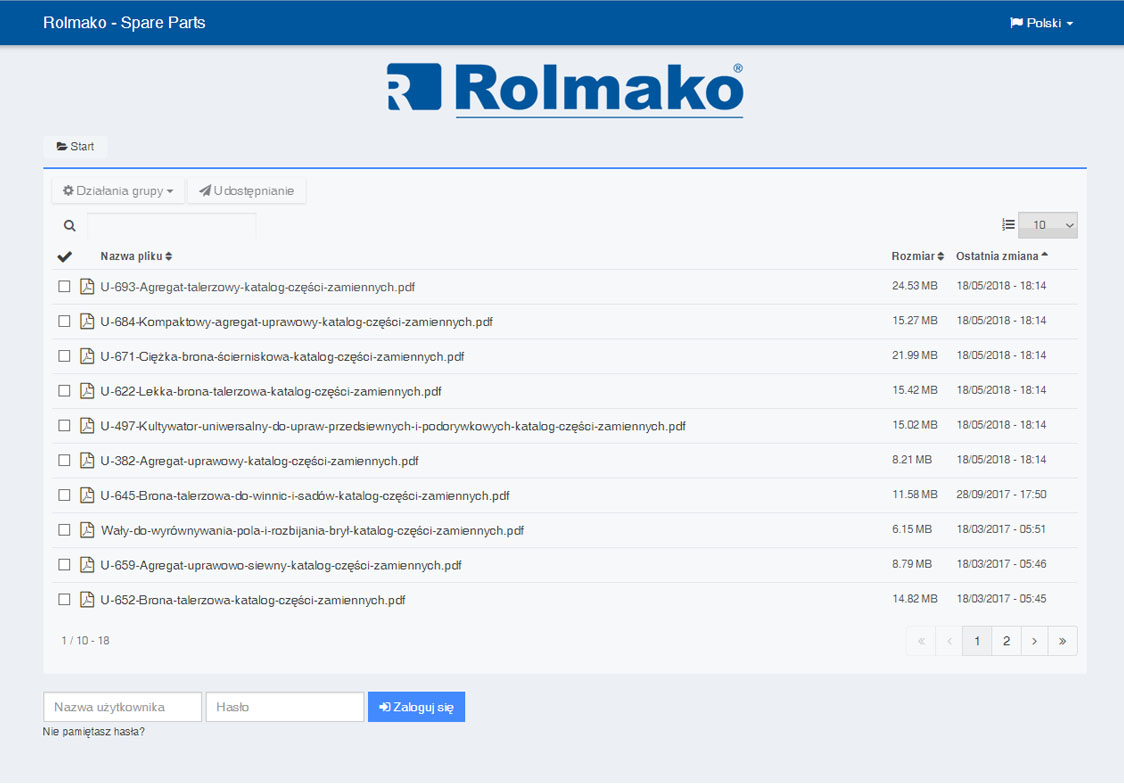This screenshot has height=784, width=1124.
Task: Sort by Ostatnia zmiana column
Action: coord(1001,256)
